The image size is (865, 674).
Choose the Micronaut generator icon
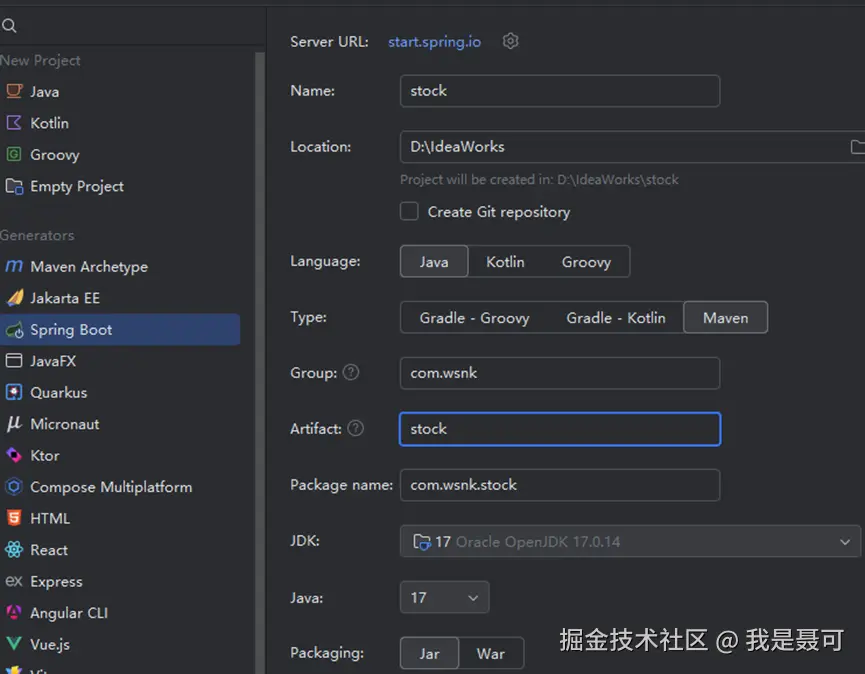14,424
